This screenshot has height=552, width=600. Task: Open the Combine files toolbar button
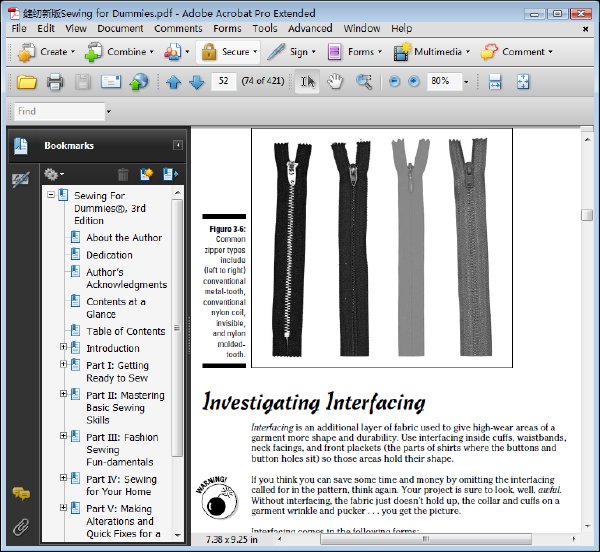(119, 52)
